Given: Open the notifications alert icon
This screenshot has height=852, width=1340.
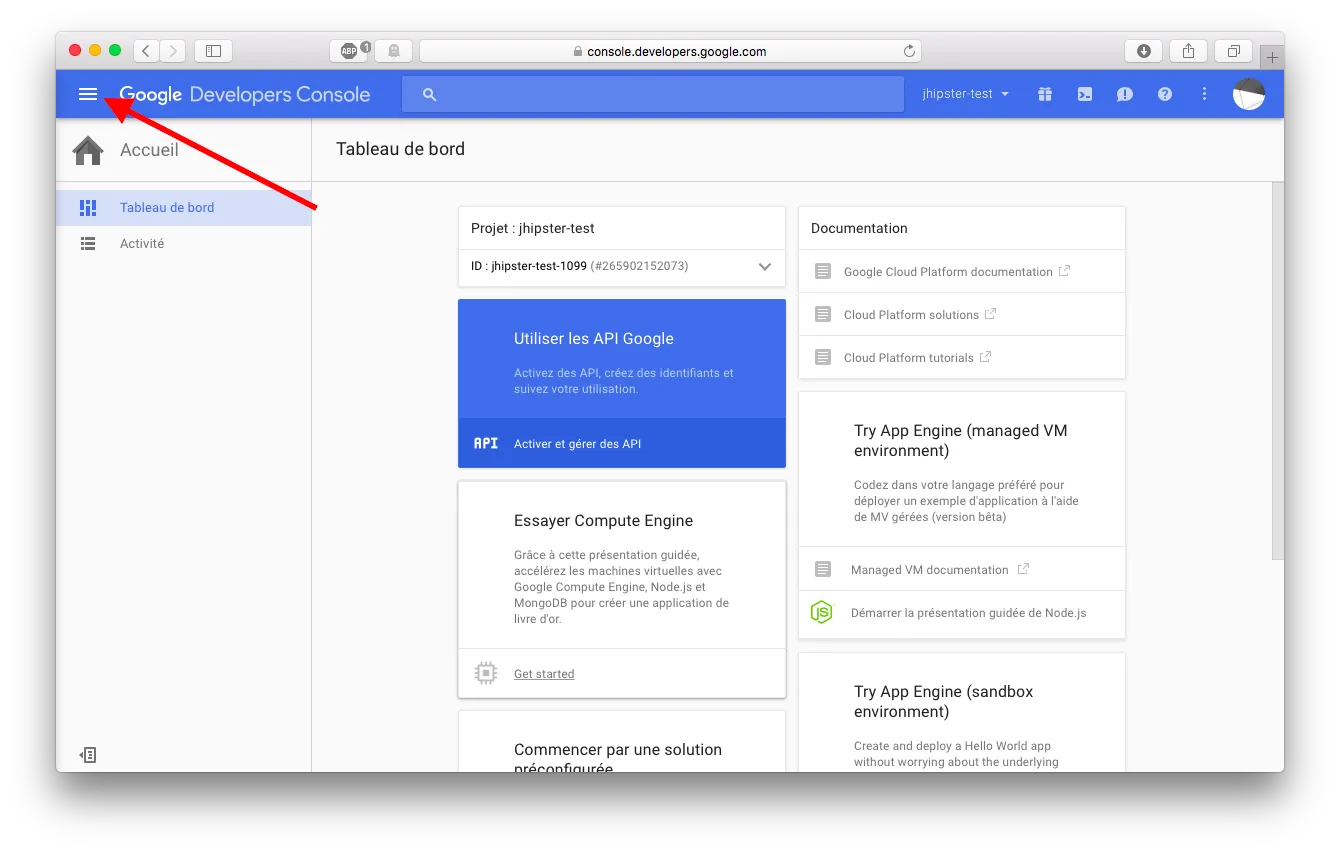Looking at the screenshot, I should [x=1125, y=94].
